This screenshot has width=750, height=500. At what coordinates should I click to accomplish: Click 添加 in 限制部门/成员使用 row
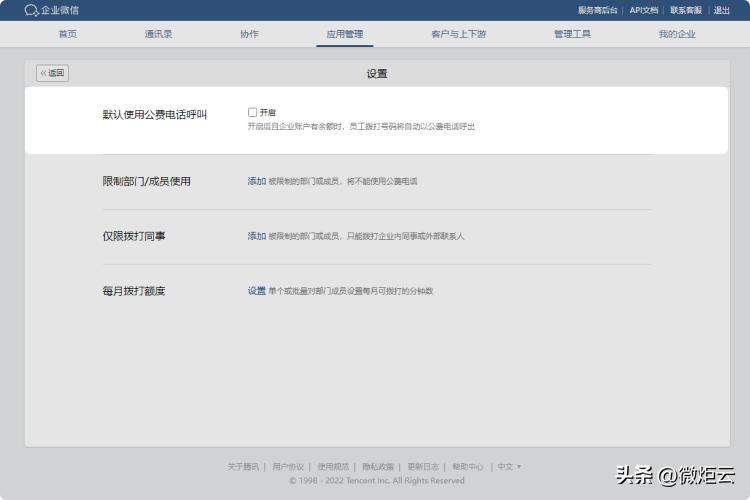point(257,181)
